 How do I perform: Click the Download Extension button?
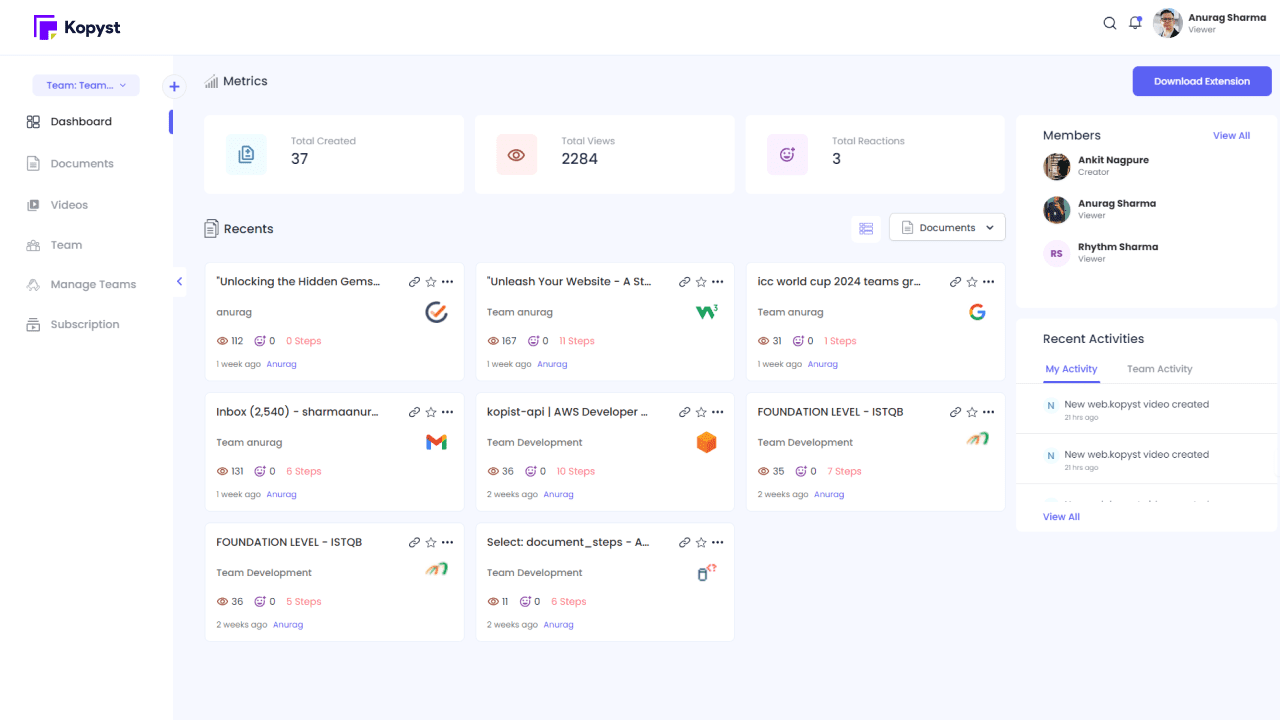point(1201,81)
